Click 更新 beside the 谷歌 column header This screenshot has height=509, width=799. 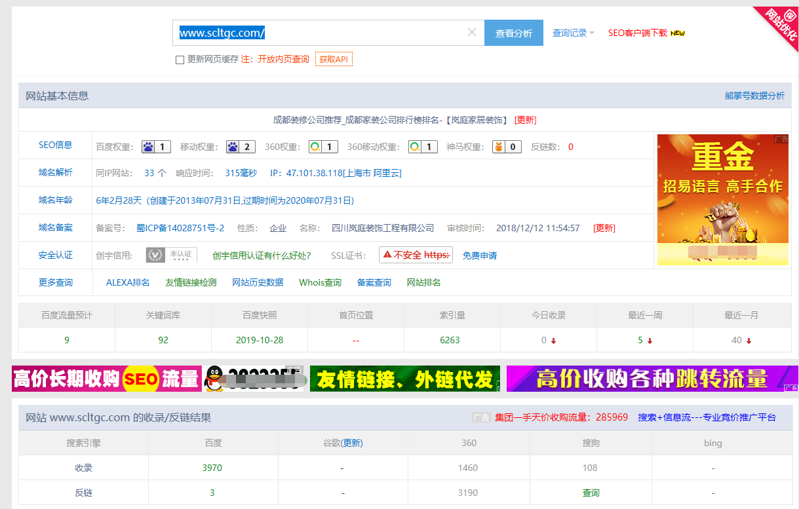(352, 443)
